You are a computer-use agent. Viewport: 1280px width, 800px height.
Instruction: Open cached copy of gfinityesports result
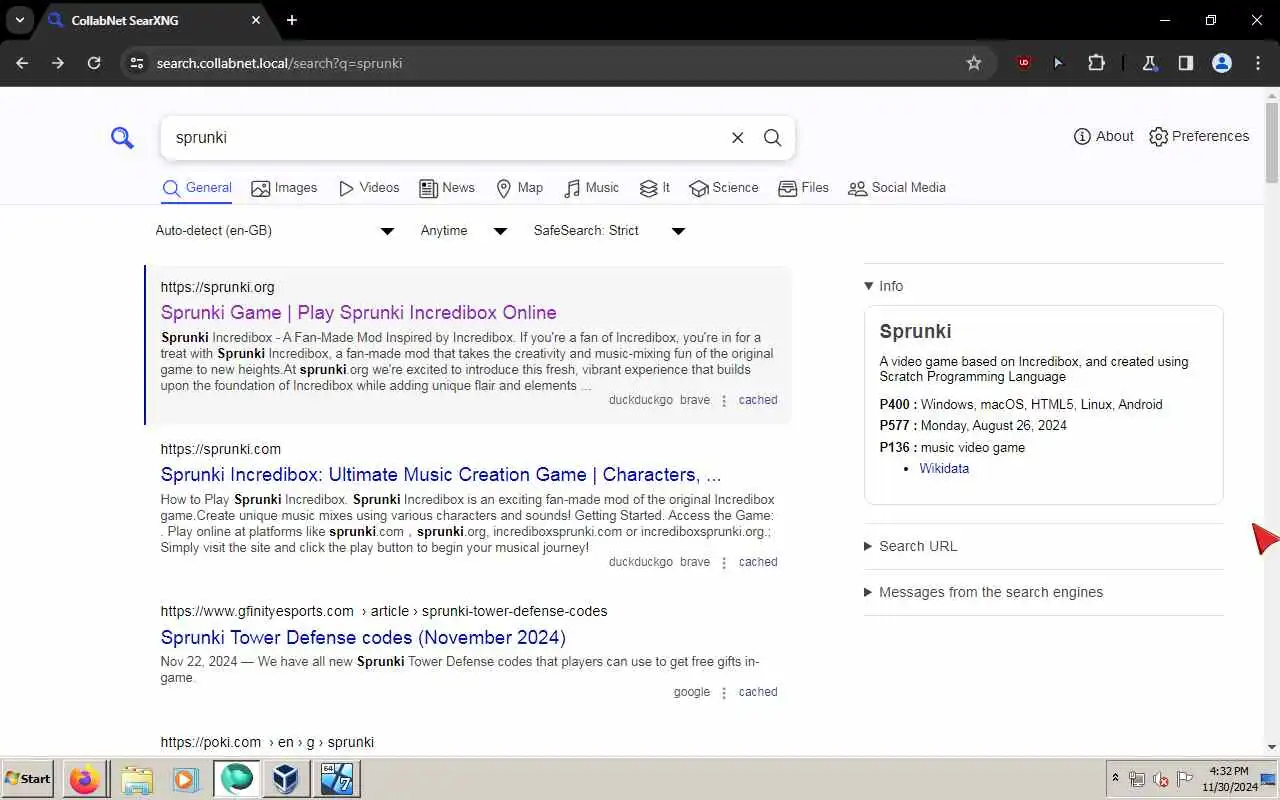pos(758,692)
